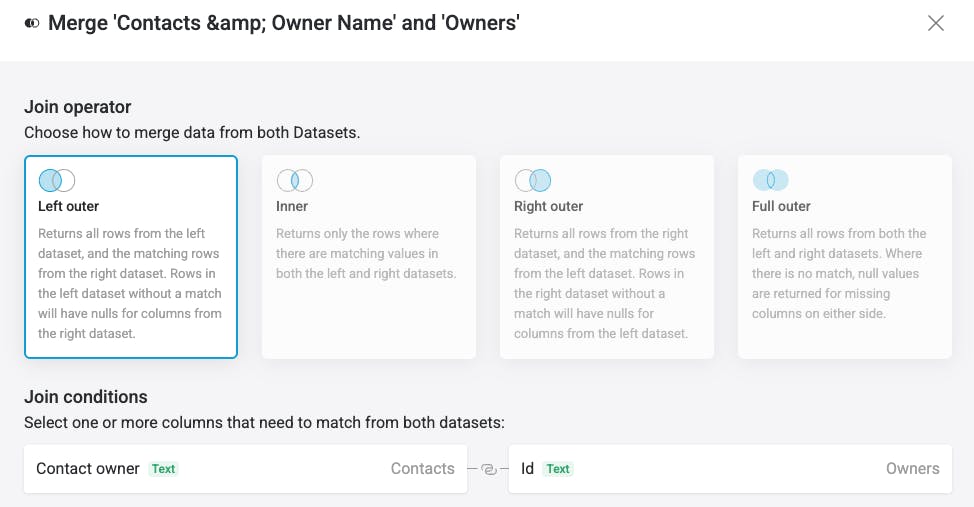974x507 pixels.
Task: Open the Contact owner column dropdown
Action: point(246,469)
